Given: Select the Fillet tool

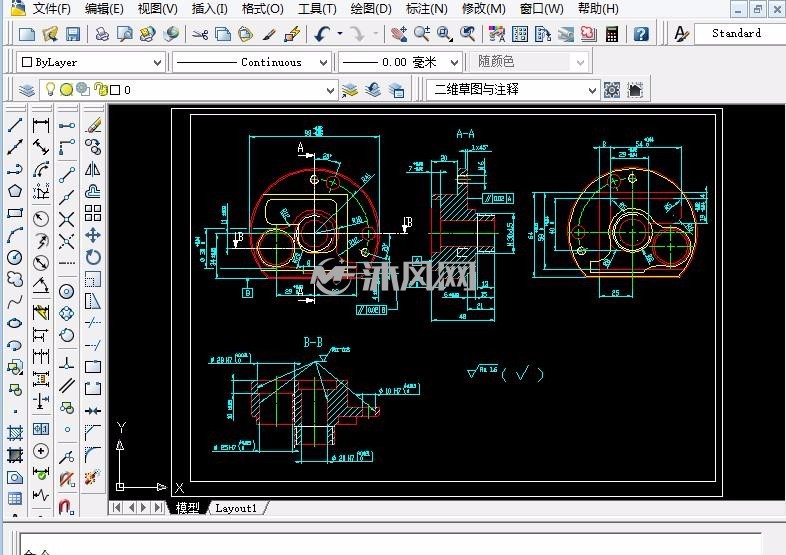Looking at the screenshot, I should (x=93, y=455).
